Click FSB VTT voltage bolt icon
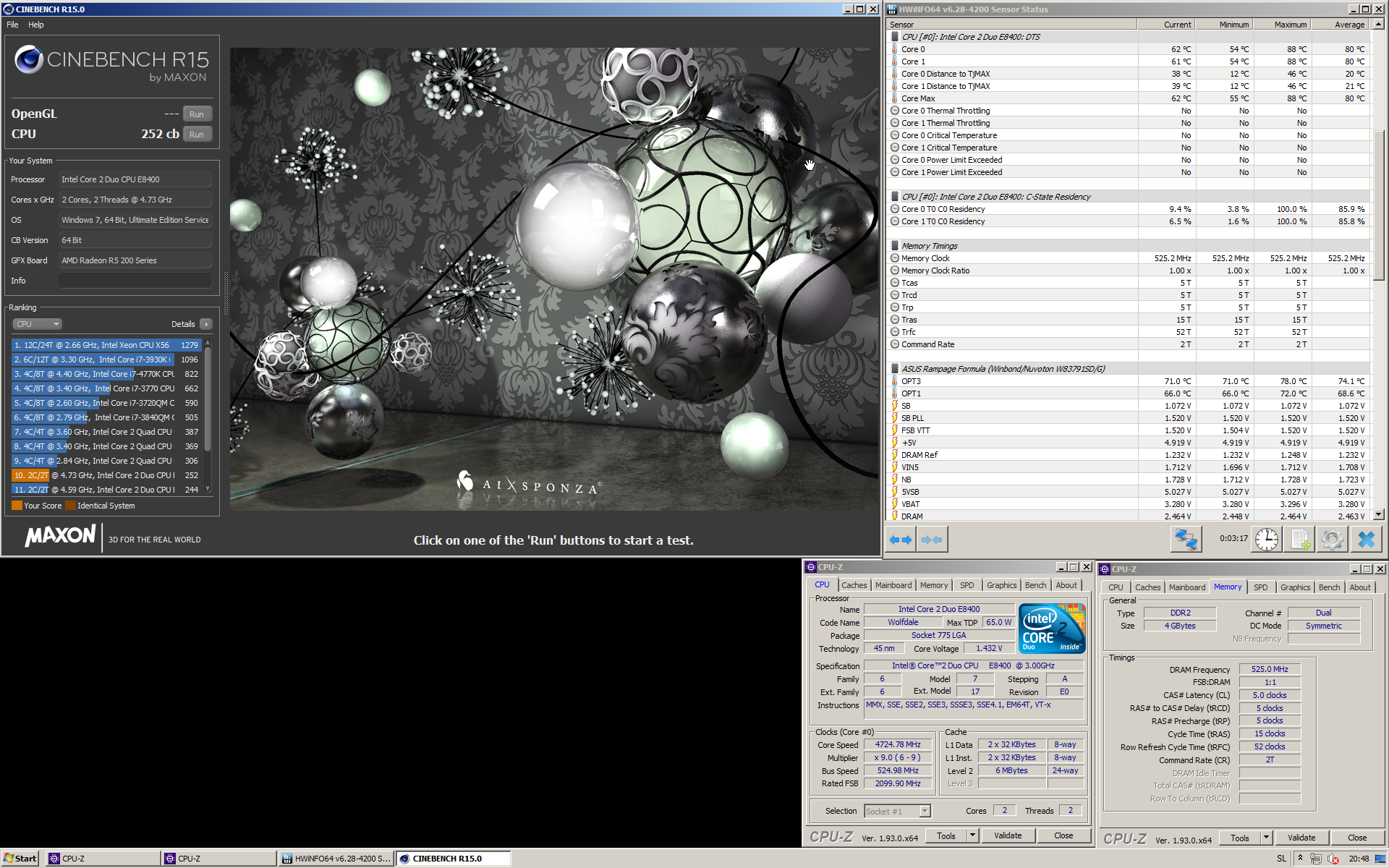Screen dimensions: 1389x868 895,430
